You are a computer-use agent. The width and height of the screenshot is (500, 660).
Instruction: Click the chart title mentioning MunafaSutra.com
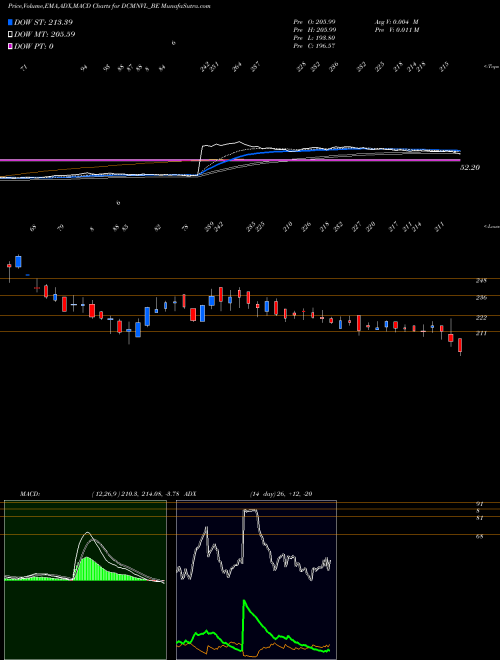(109, 6)
